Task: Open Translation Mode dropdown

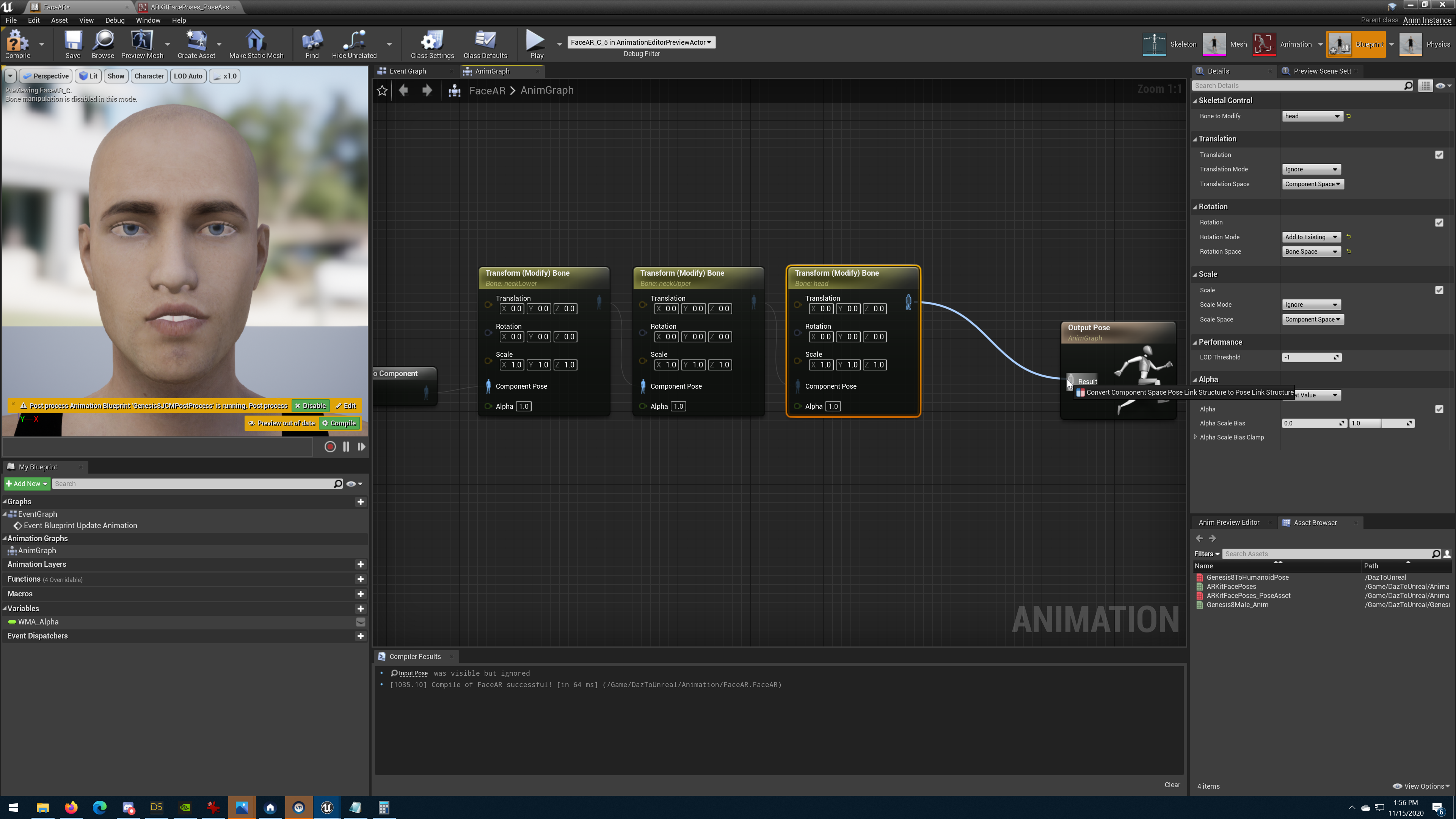Action: coord(1311,169)
